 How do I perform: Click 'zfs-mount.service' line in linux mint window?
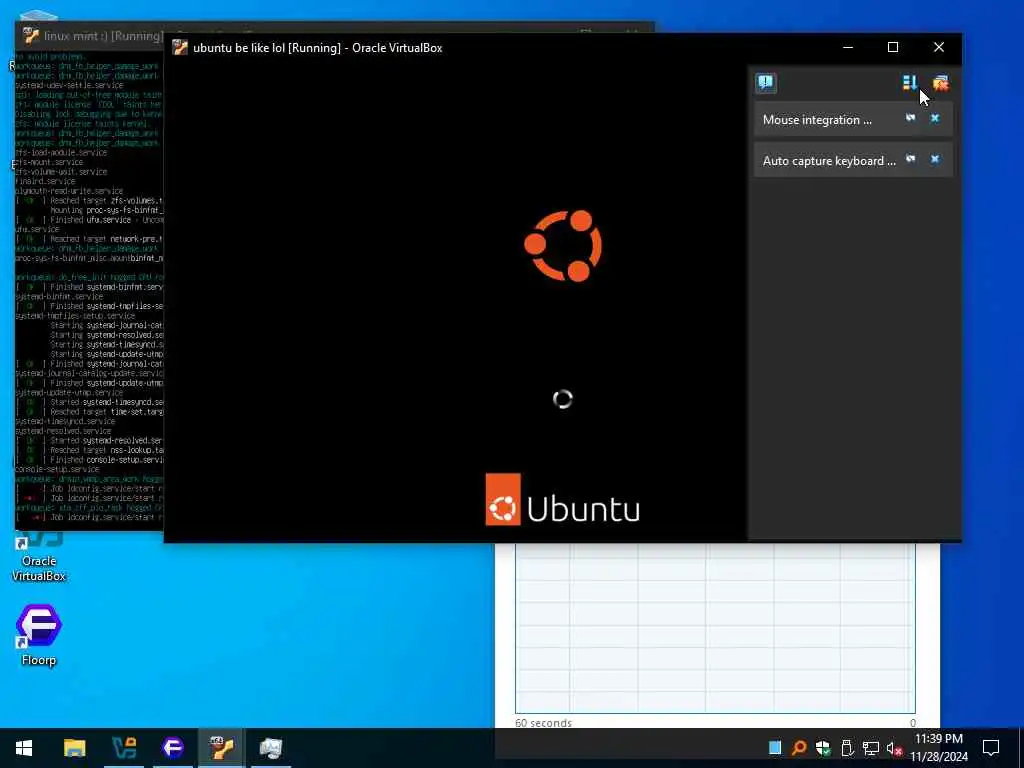click(49, 162)
